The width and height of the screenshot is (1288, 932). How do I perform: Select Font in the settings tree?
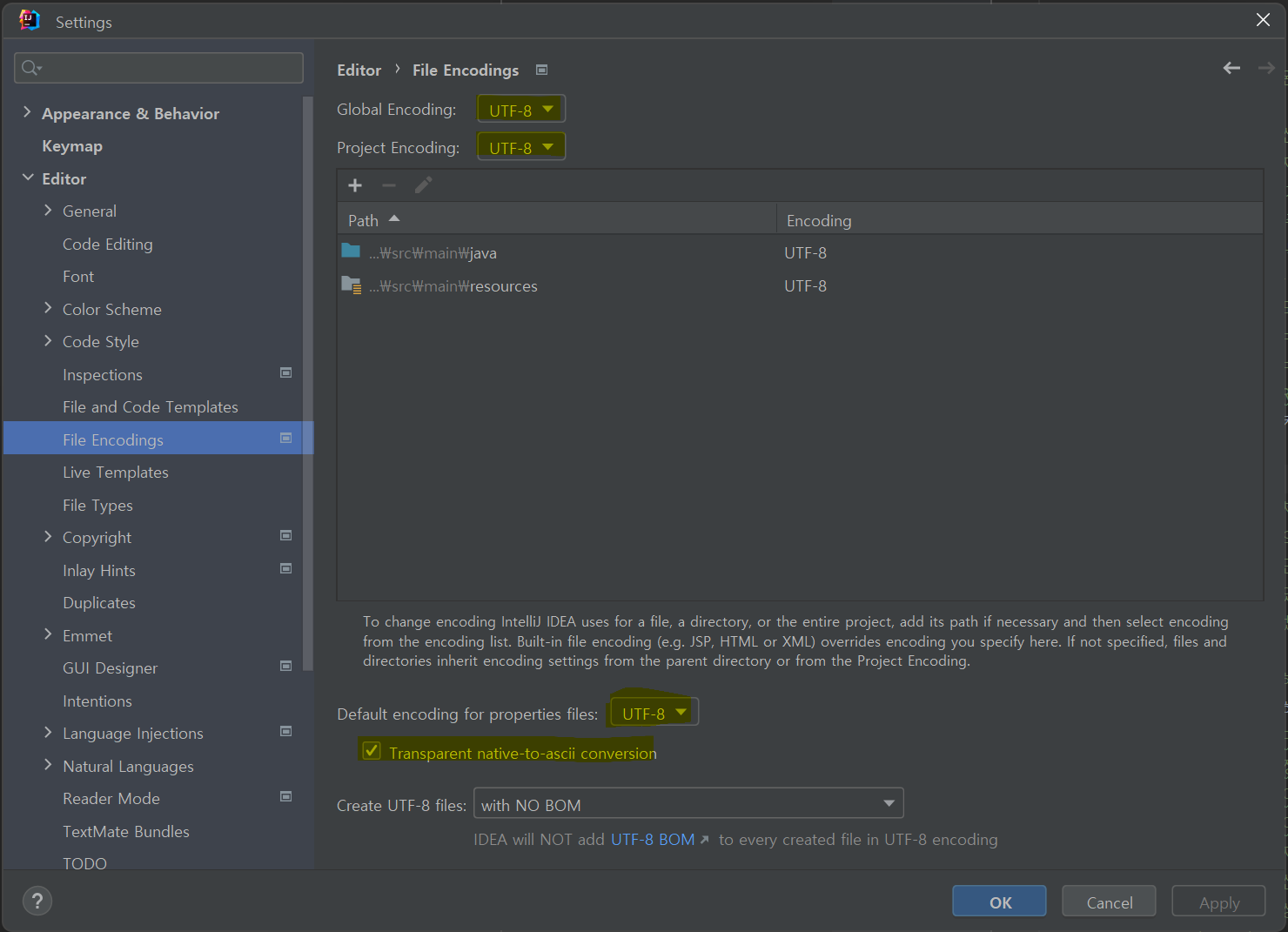click(x=78, y=277)
